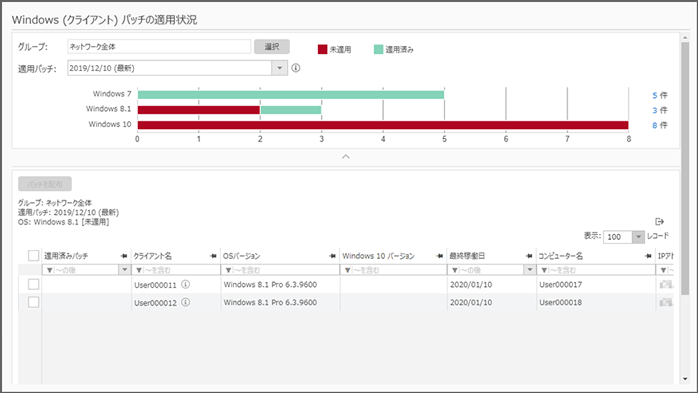Click filter icon in Windows 10 バージョン filter

click(x=347, y=270)
